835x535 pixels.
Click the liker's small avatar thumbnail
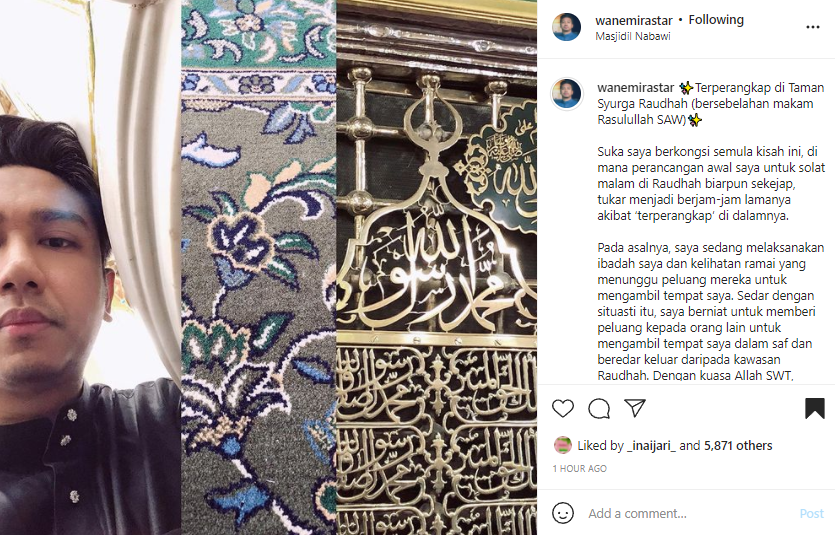coord(563,445)
